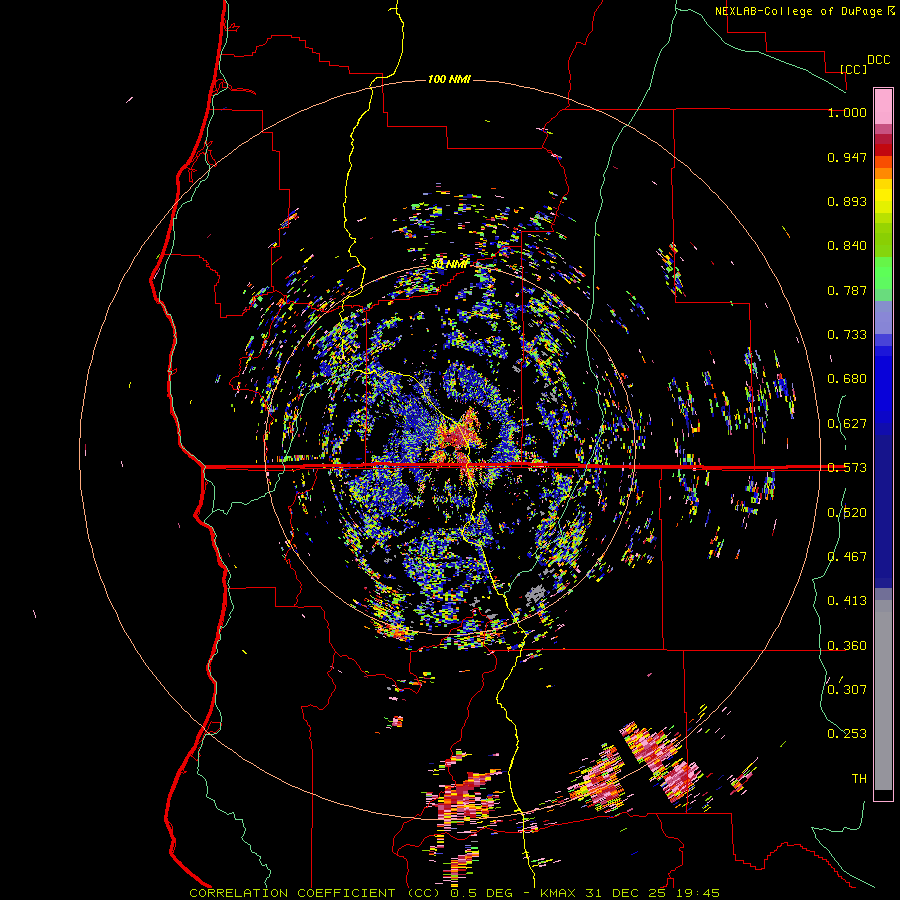Image resolution: width=900 pixels, height=900 pixels.
Task: Click the TH threshold label
Action: pos(859,779)
